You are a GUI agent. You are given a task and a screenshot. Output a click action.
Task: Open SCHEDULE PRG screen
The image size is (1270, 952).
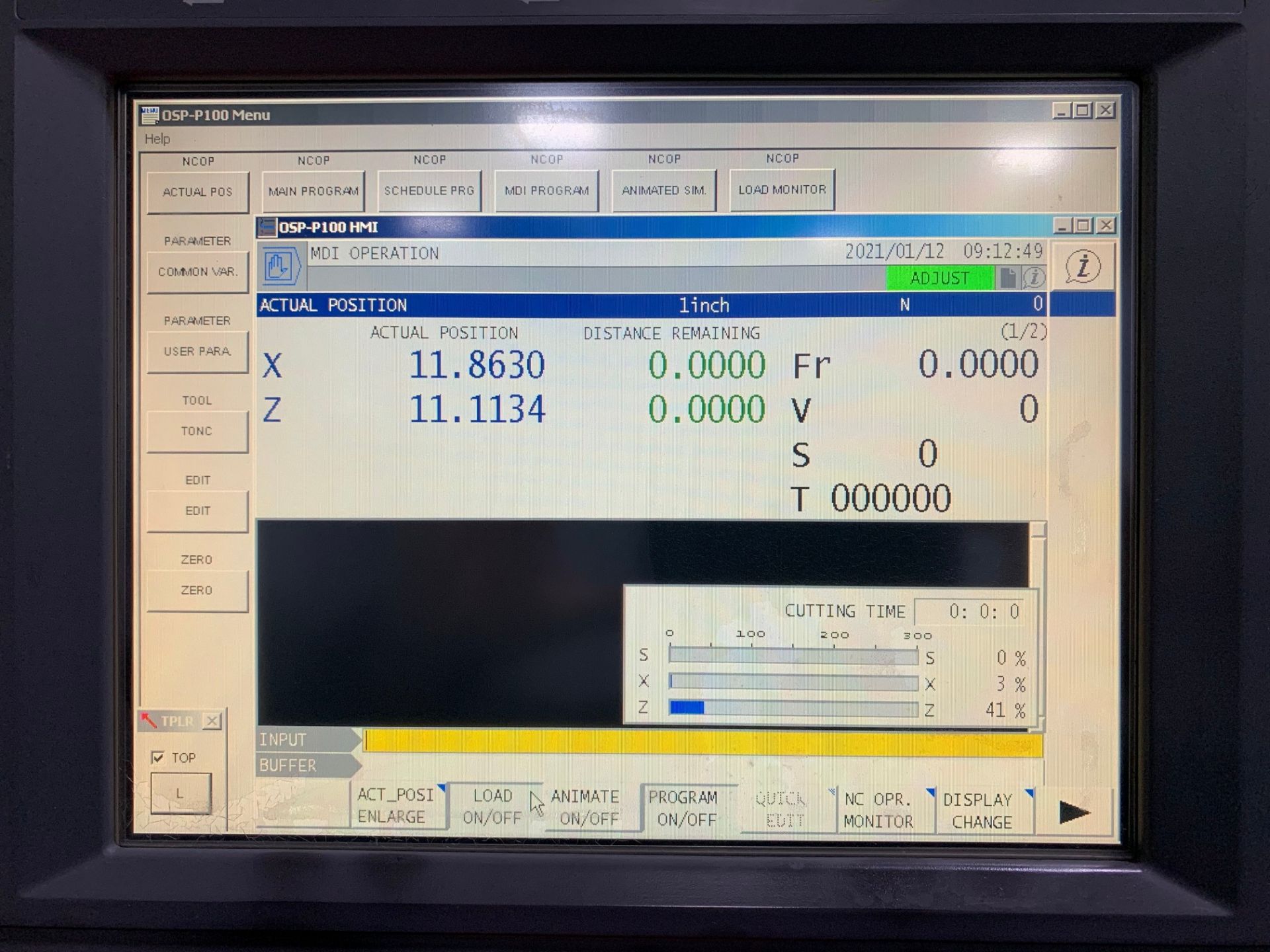click(429, 190)
